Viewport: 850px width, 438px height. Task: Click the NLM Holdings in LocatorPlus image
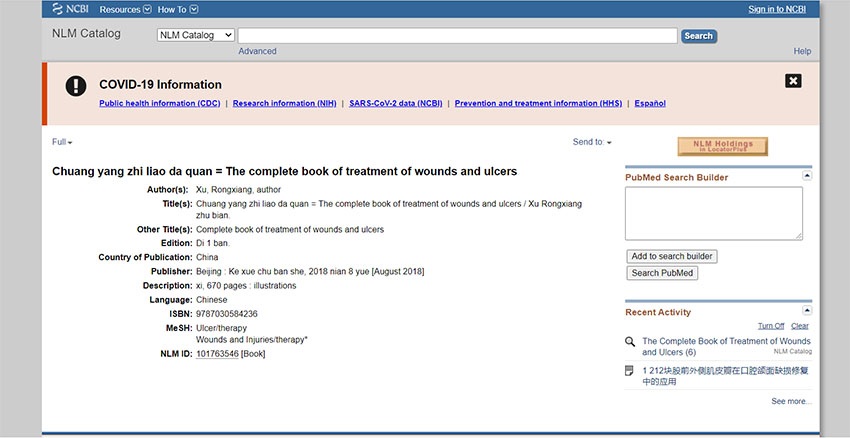[x=722, y=147]
